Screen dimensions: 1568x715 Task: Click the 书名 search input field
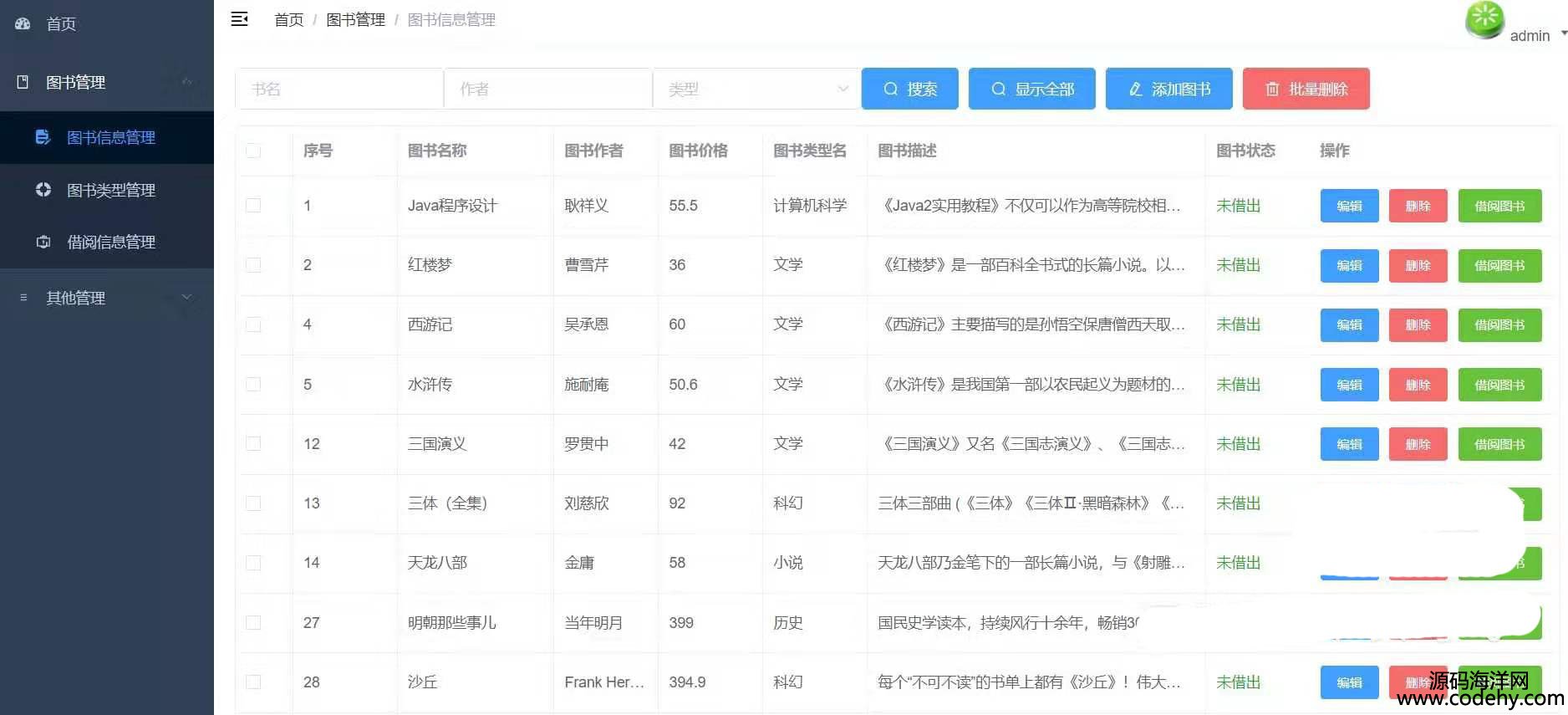pyautogui.click(x=339, y=89)
